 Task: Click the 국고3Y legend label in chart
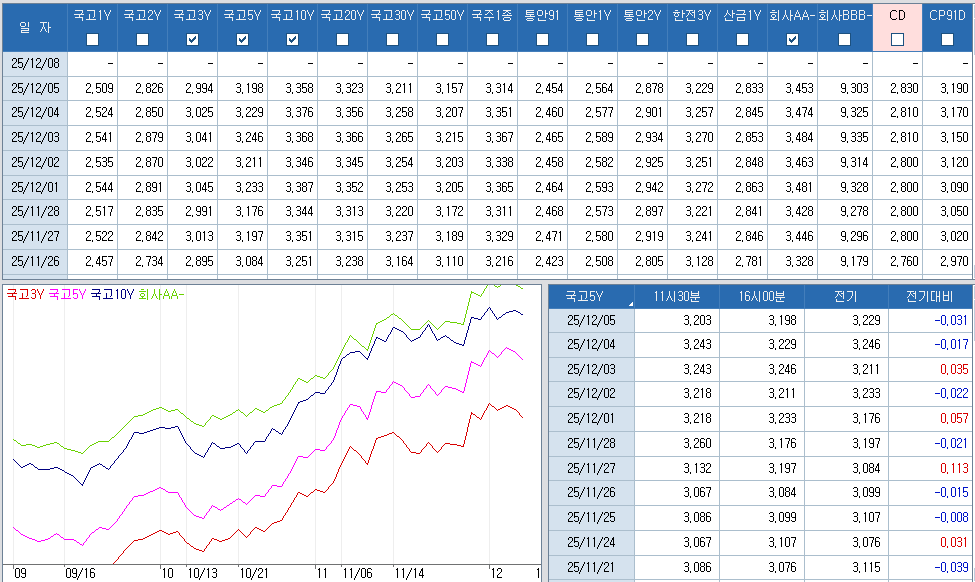pos(26,295)
